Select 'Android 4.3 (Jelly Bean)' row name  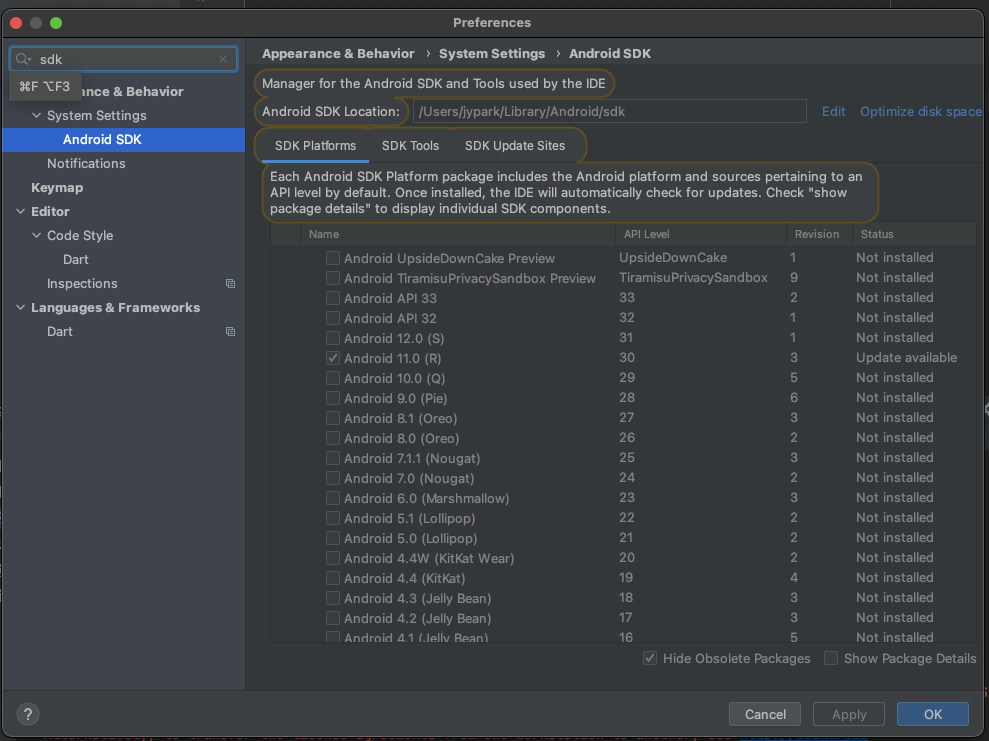(418, 598)
